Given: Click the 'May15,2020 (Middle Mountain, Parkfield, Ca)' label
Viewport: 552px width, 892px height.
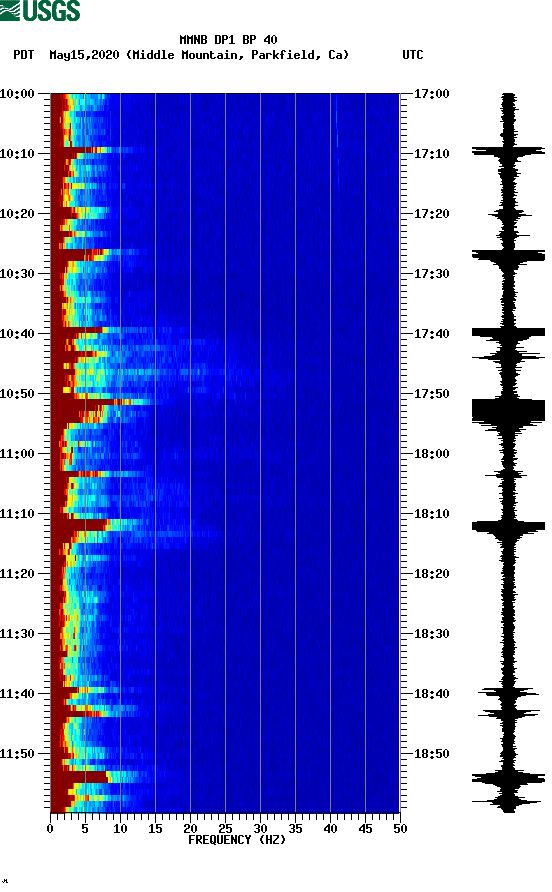Looking at the screenshot, I should click(199, 55).
